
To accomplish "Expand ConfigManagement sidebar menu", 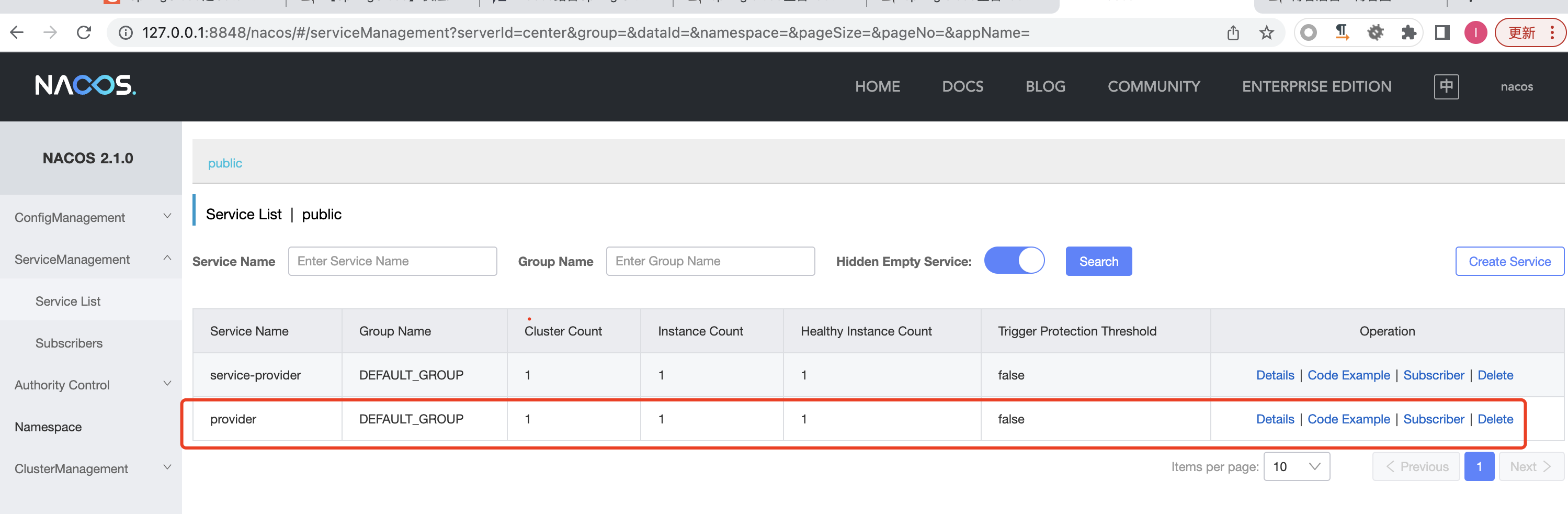I will 90,217.
